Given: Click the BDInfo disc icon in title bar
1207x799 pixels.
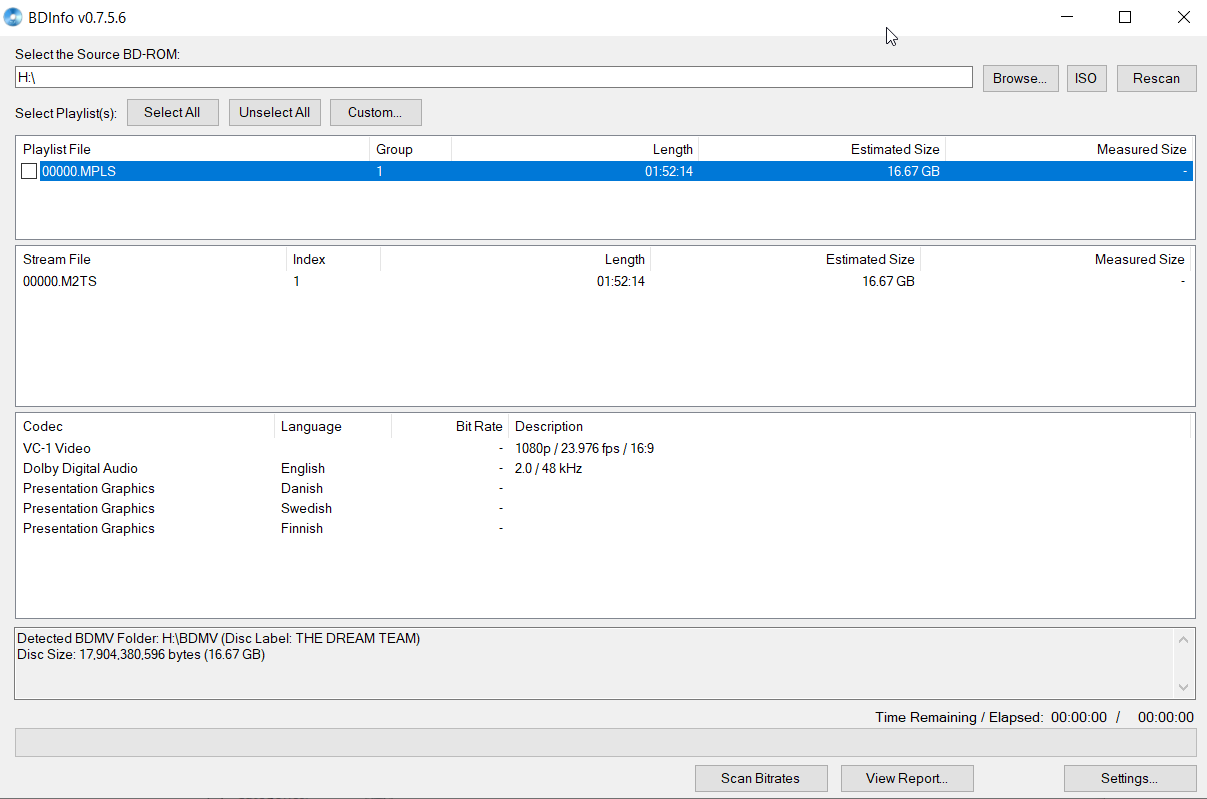Looking at the screenshot, I should click(13, 17).
